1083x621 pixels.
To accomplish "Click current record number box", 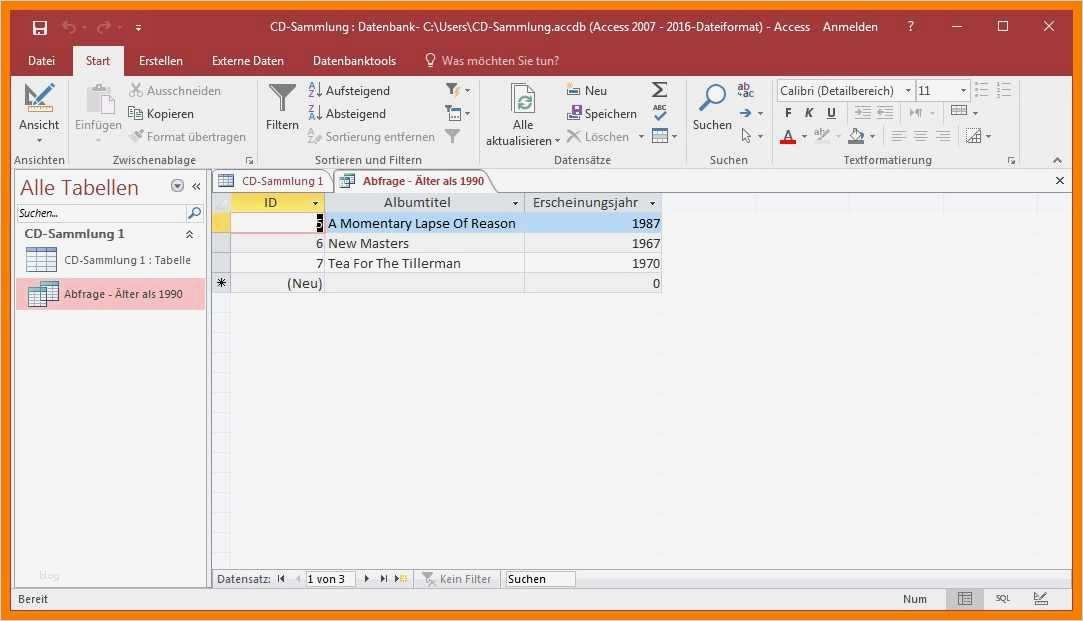I will (330, 579).
